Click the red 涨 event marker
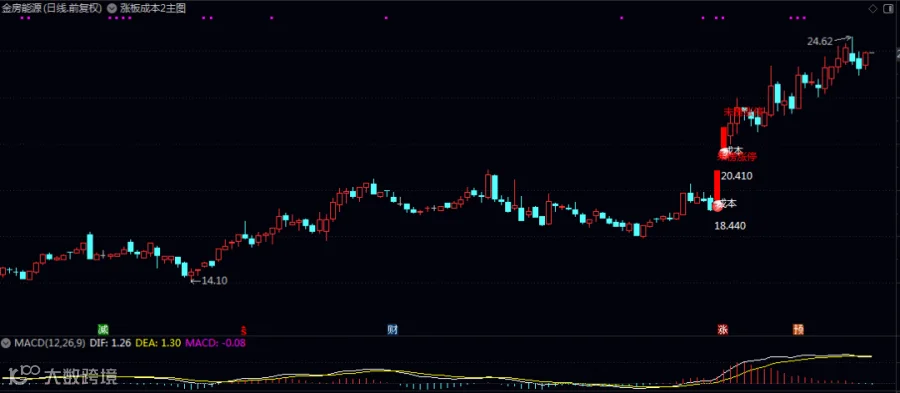Image resolution: width=900 pixels, height=393 pixels. (723, 329)
